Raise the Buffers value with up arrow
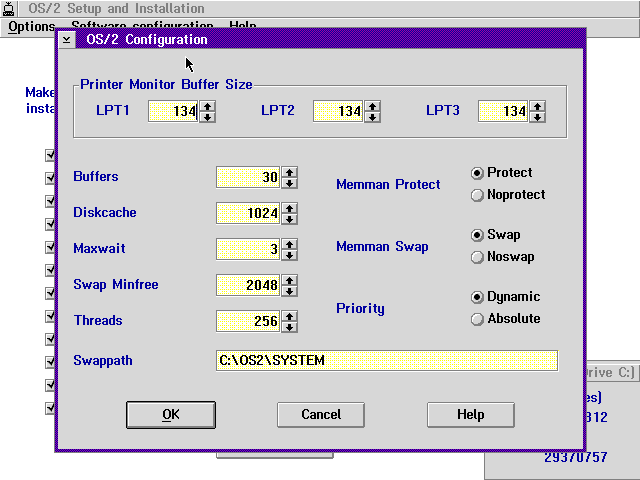The image size is (640, 480). [x=289, y=172]
